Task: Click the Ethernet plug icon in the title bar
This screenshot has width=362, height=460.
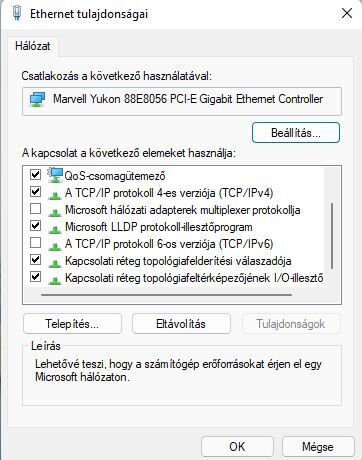Action: click(17, 13)
